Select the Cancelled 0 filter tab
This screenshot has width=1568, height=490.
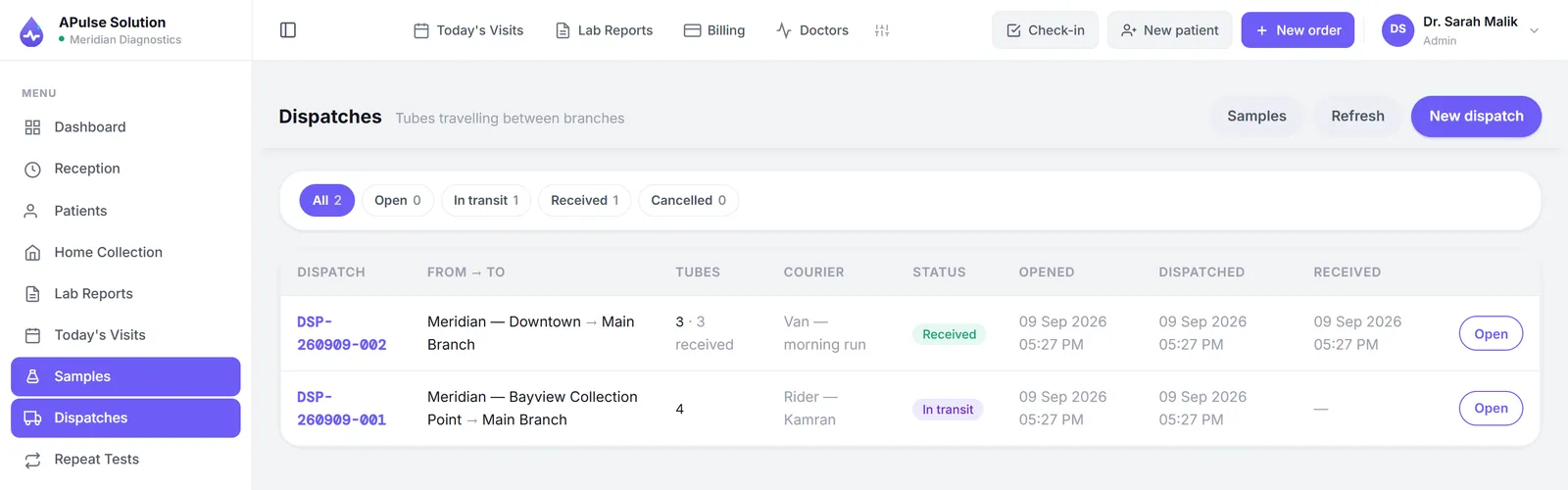click(689, 200)
